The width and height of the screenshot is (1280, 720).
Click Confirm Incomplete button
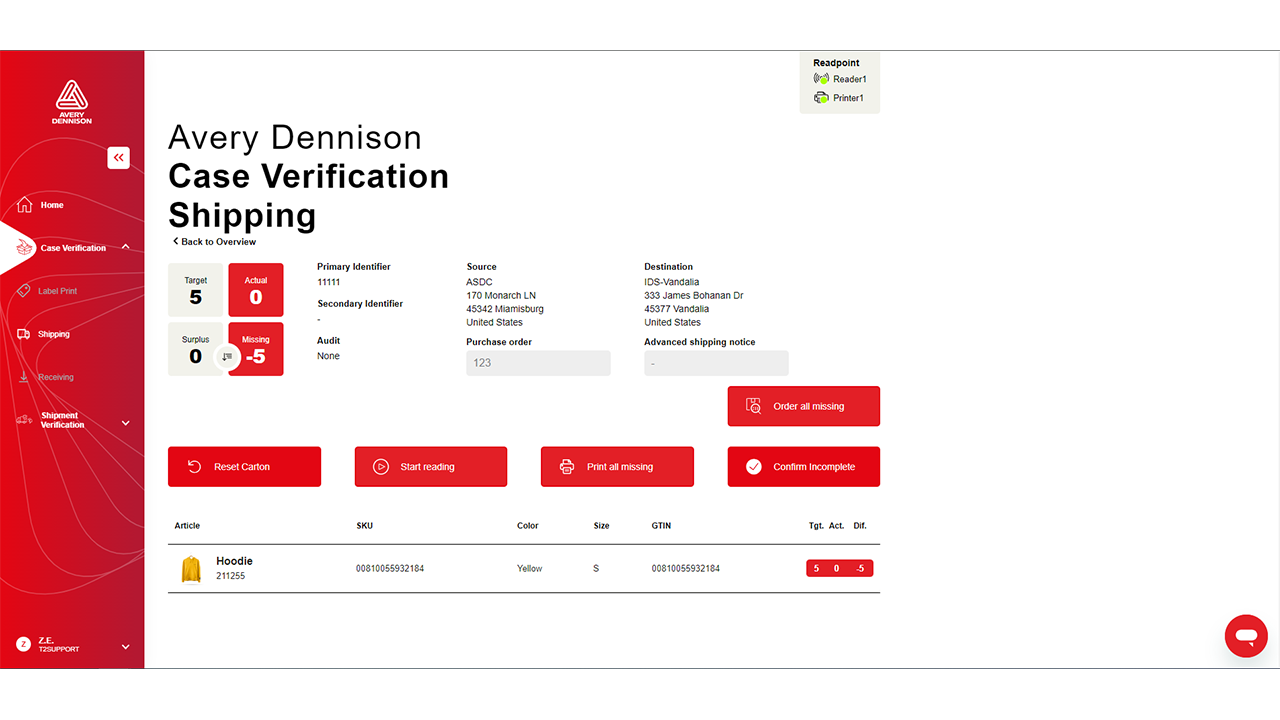[804, 467]
